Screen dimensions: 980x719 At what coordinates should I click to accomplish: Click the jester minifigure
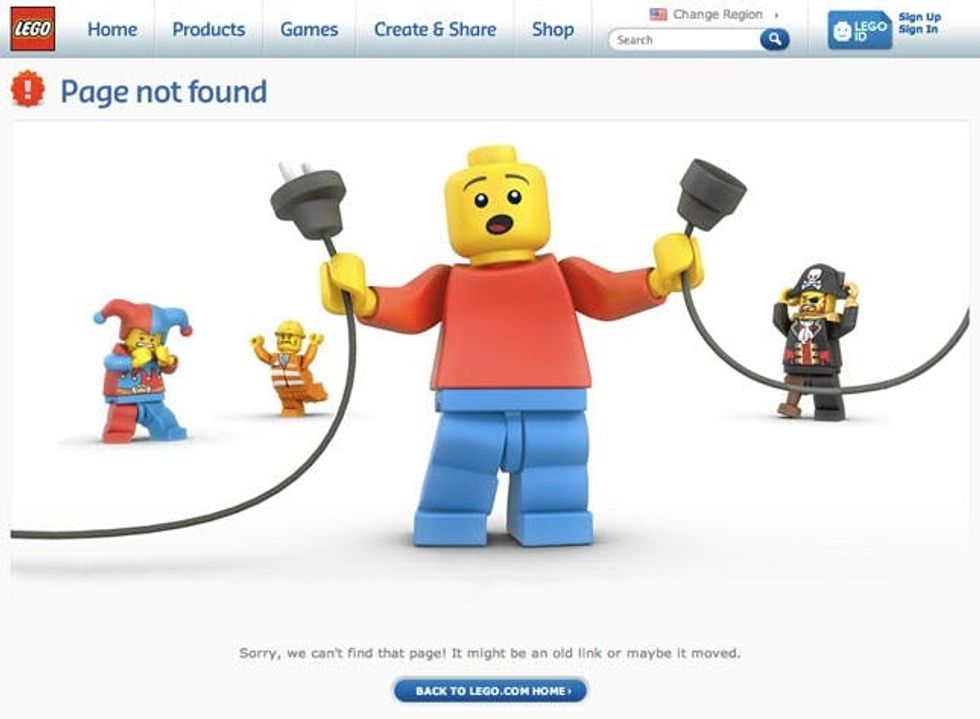pyautogui.click(x=143, y=370)
